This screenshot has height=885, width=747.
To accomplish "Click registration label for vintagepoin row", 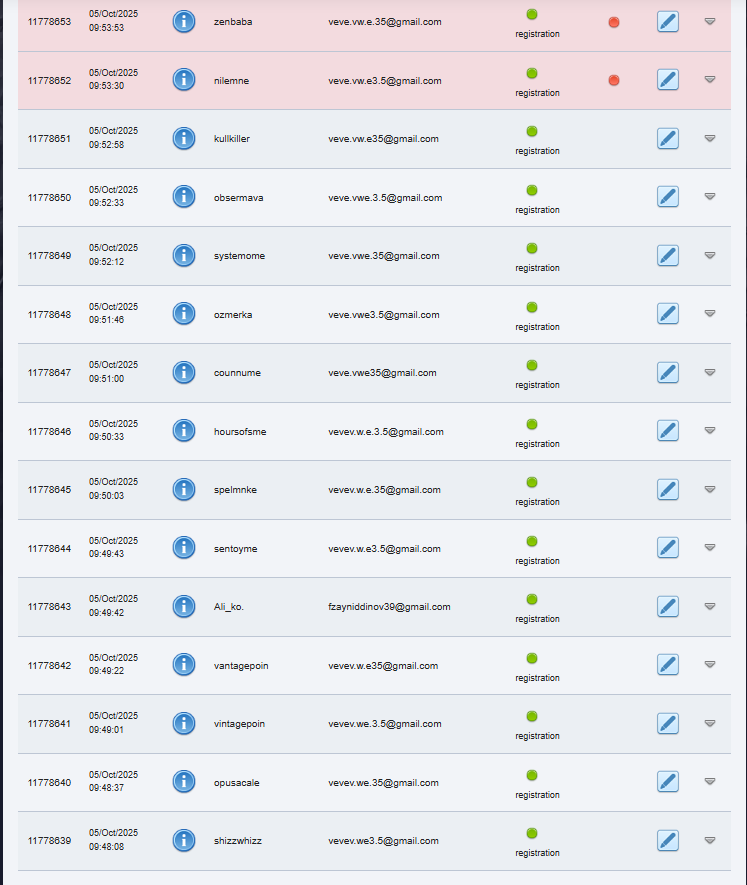I will 537,736.
